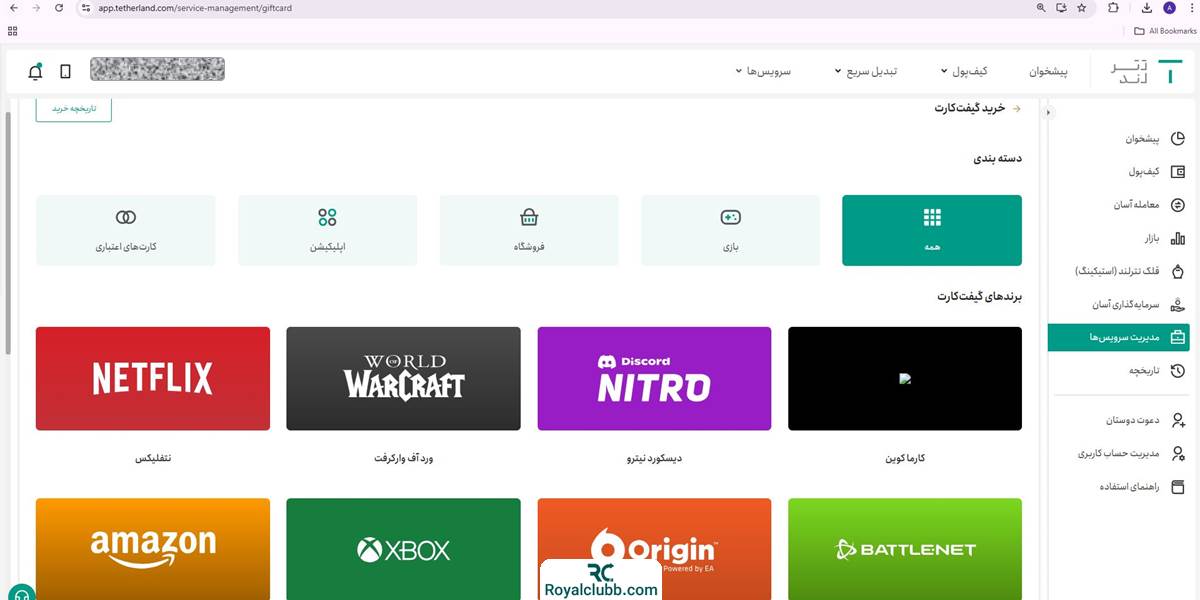1200x600 pixels.
Task: Open the کارما کوین gift card
Action: [x=905, y=379]
